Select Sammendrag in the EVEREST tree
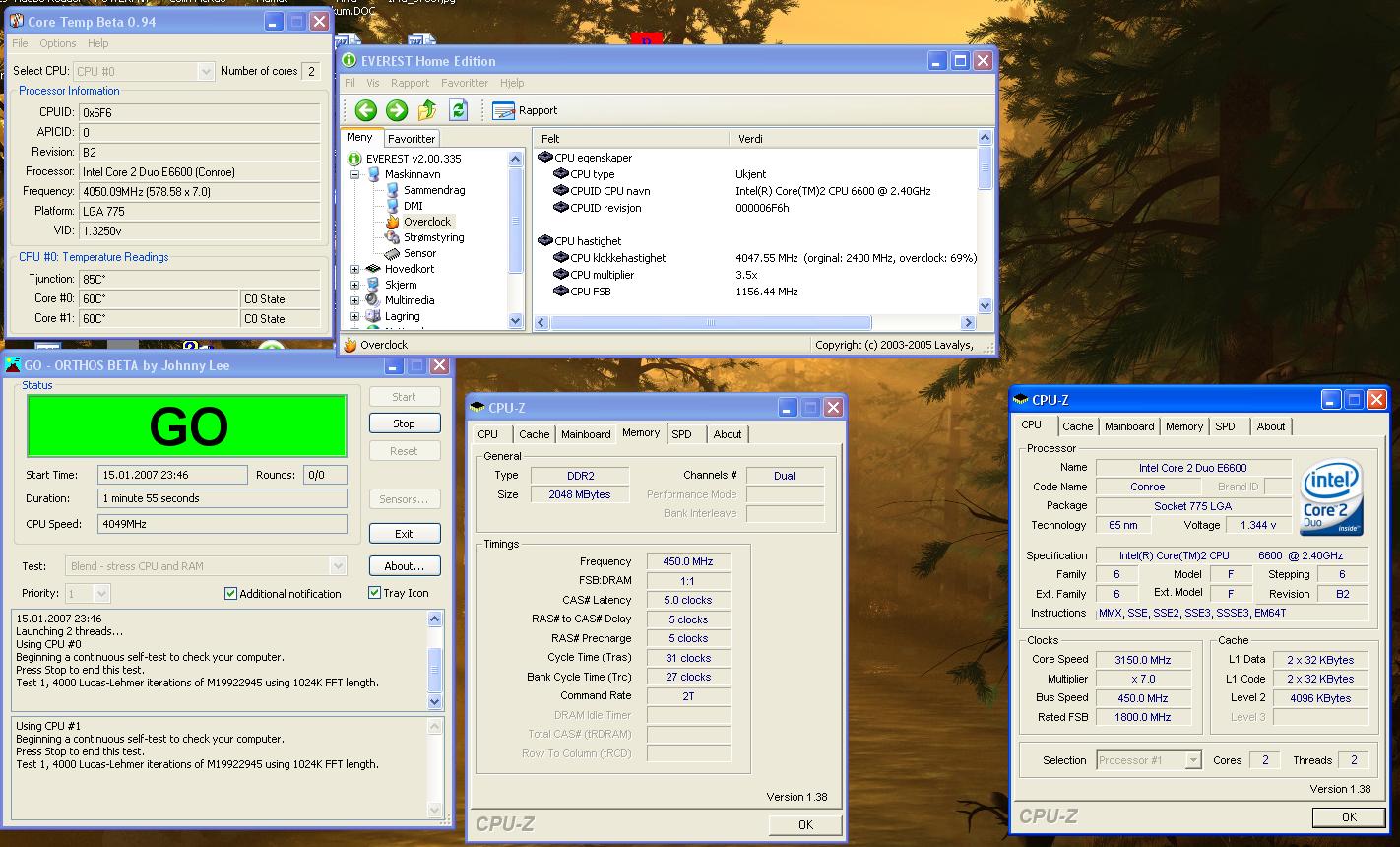 point(433,190)
